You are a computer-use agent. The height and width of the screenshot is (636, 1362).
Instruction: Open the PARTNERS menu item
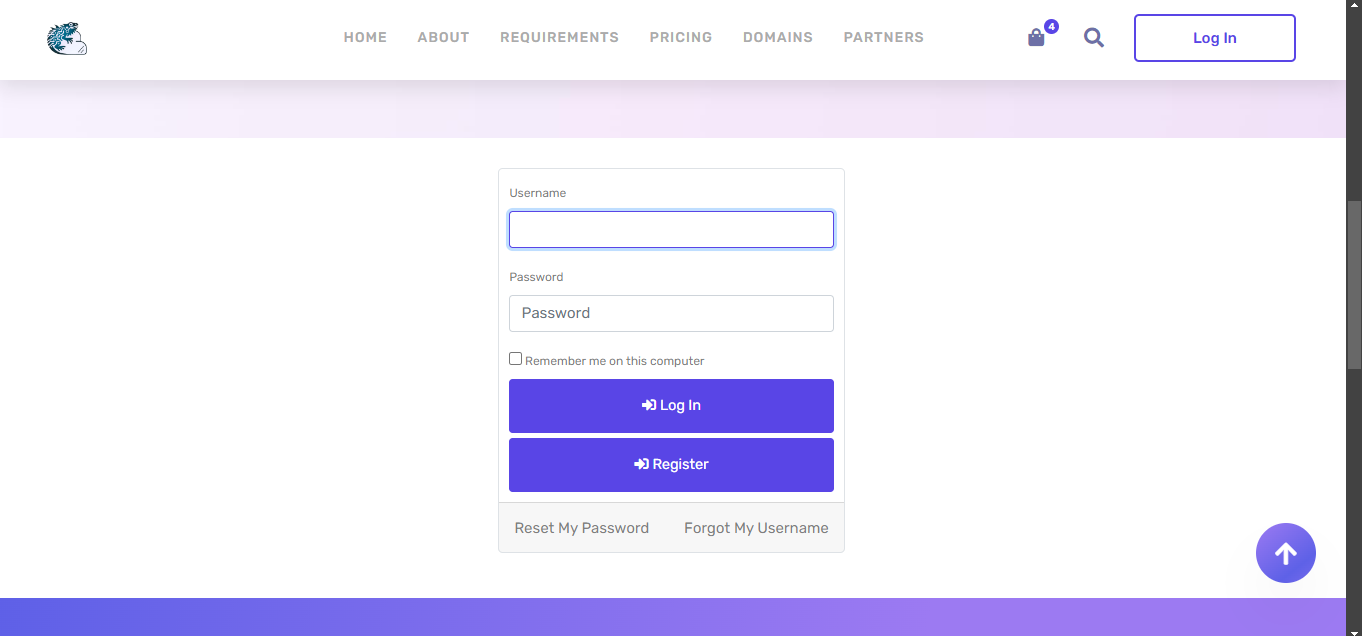point(883,38)
